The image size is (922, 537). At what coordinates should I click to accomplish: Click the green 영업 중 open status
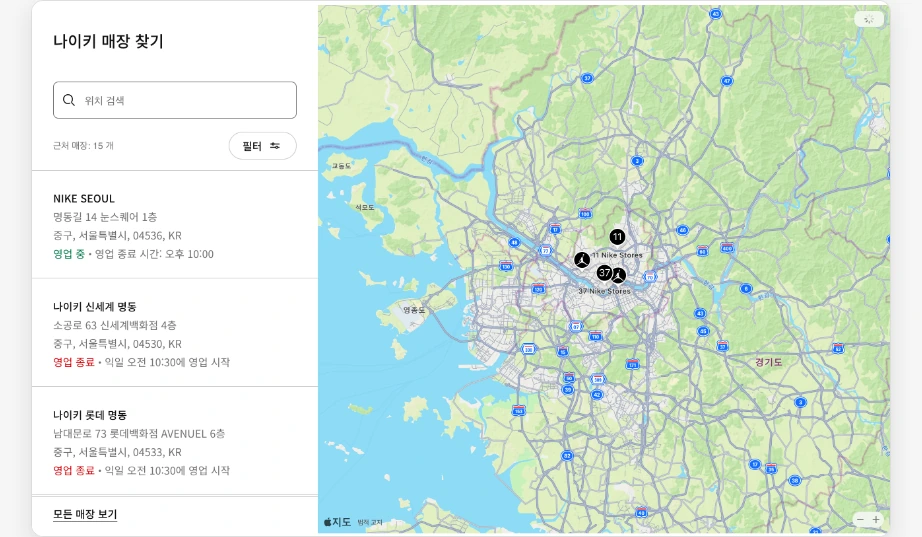point(69,254)
